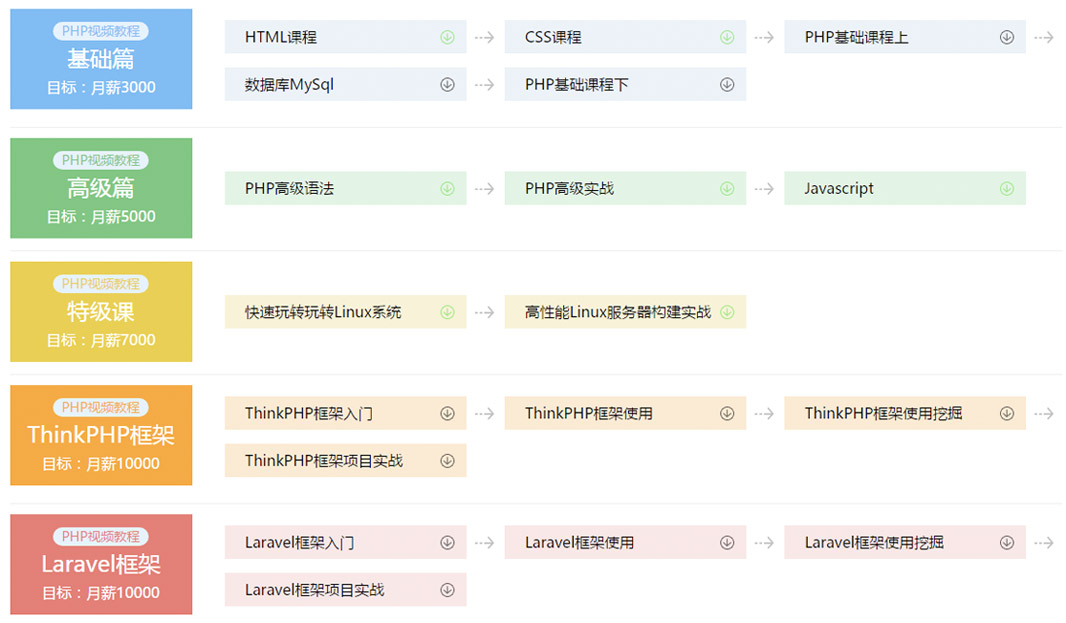Open 高性能Linux服务器构建实战 course
1066x623 pixels.
617,312
